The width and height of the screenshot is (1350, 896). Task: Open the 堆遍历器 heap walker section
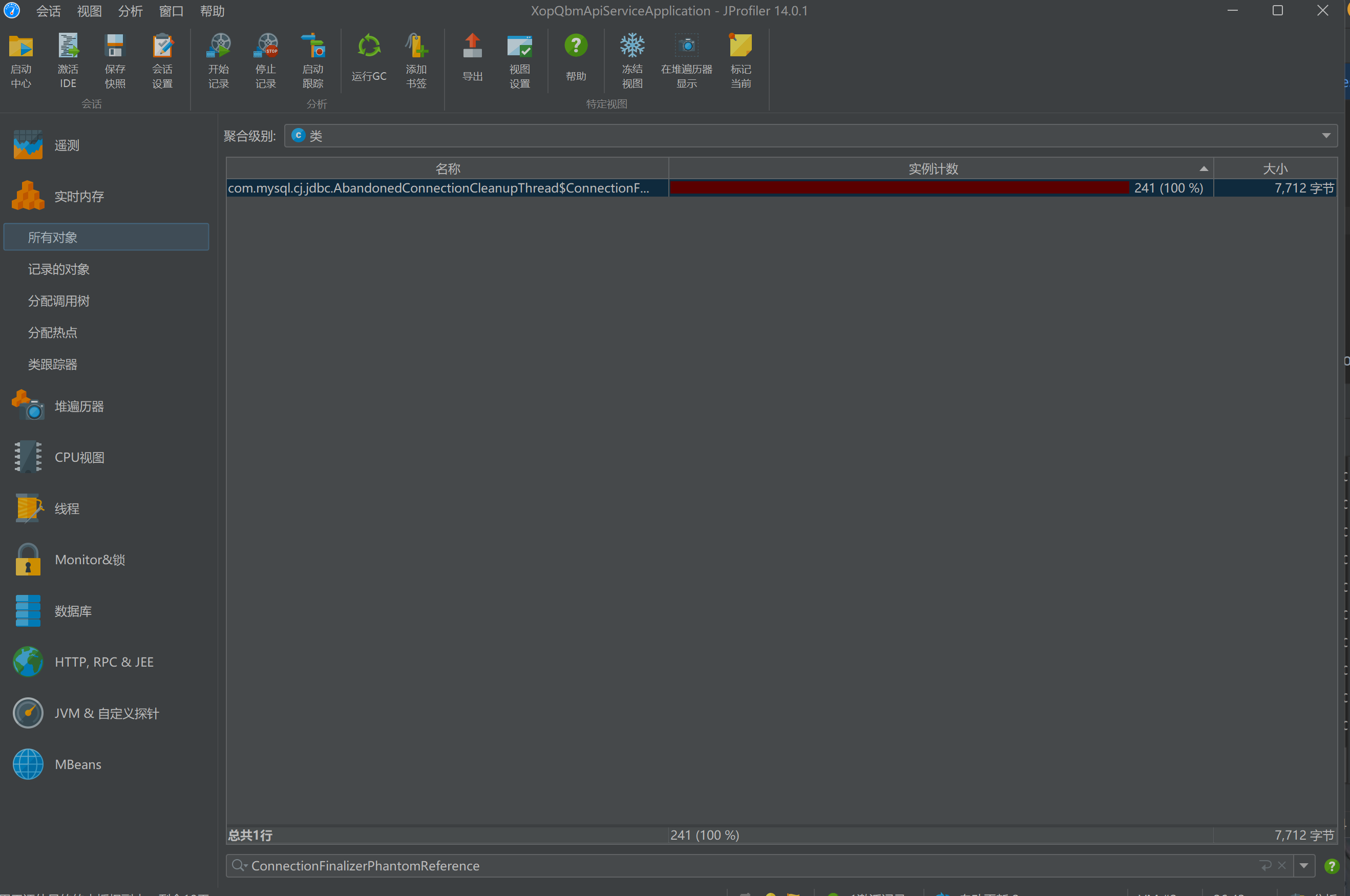pyautogui.click(x=79, y=407)
